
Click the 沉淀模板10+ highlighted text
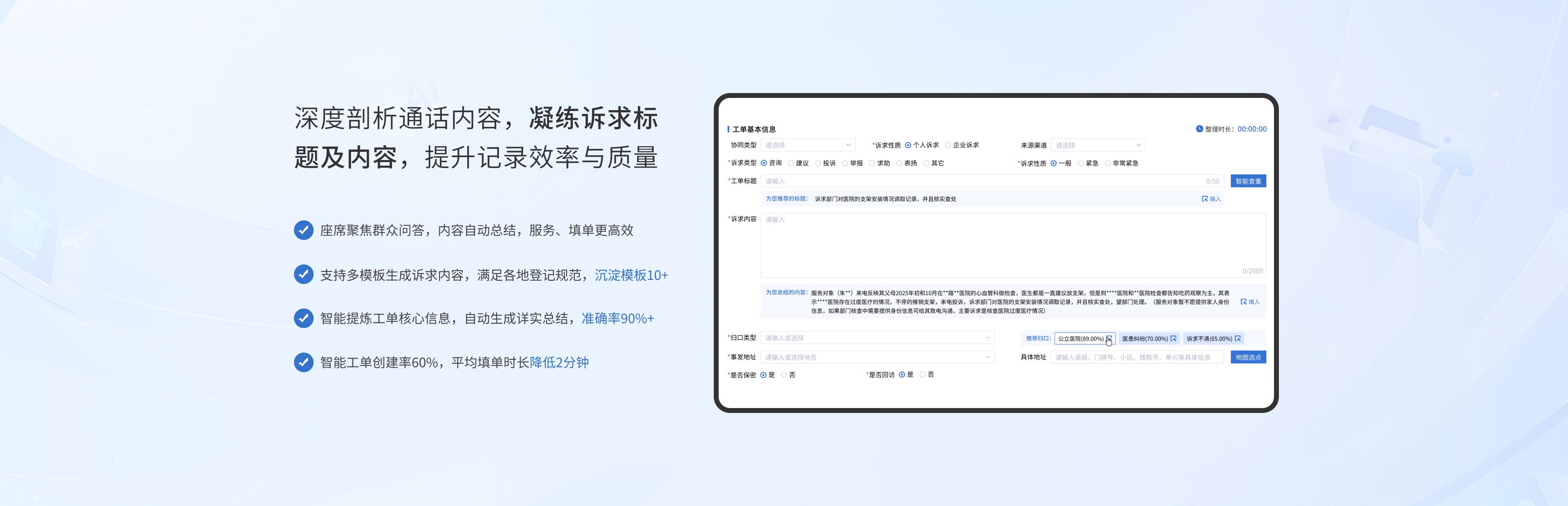pos(631,275)
